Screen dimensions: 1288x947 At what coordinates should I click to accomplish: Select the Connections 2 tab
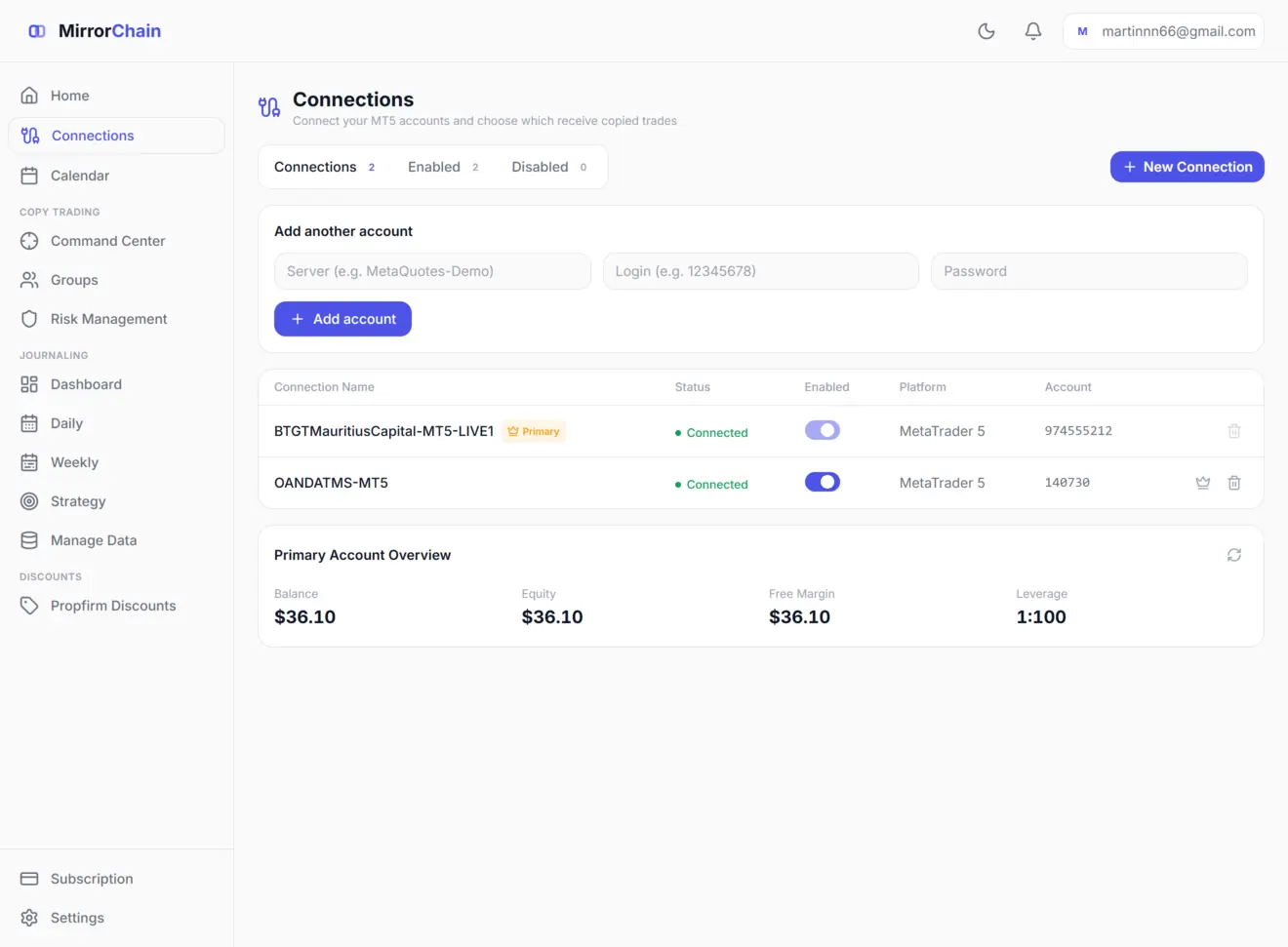tap(325, 167)
